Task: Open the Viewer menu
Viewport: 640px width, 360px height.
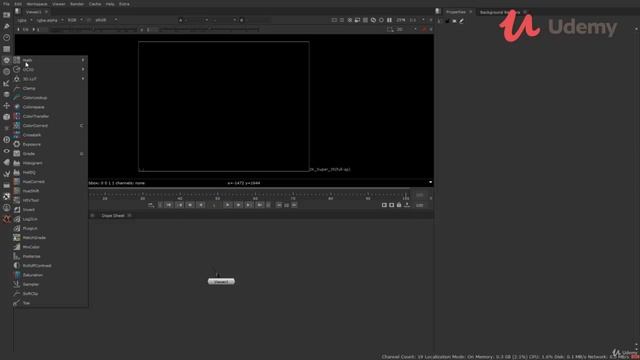Action: (58, 4)
